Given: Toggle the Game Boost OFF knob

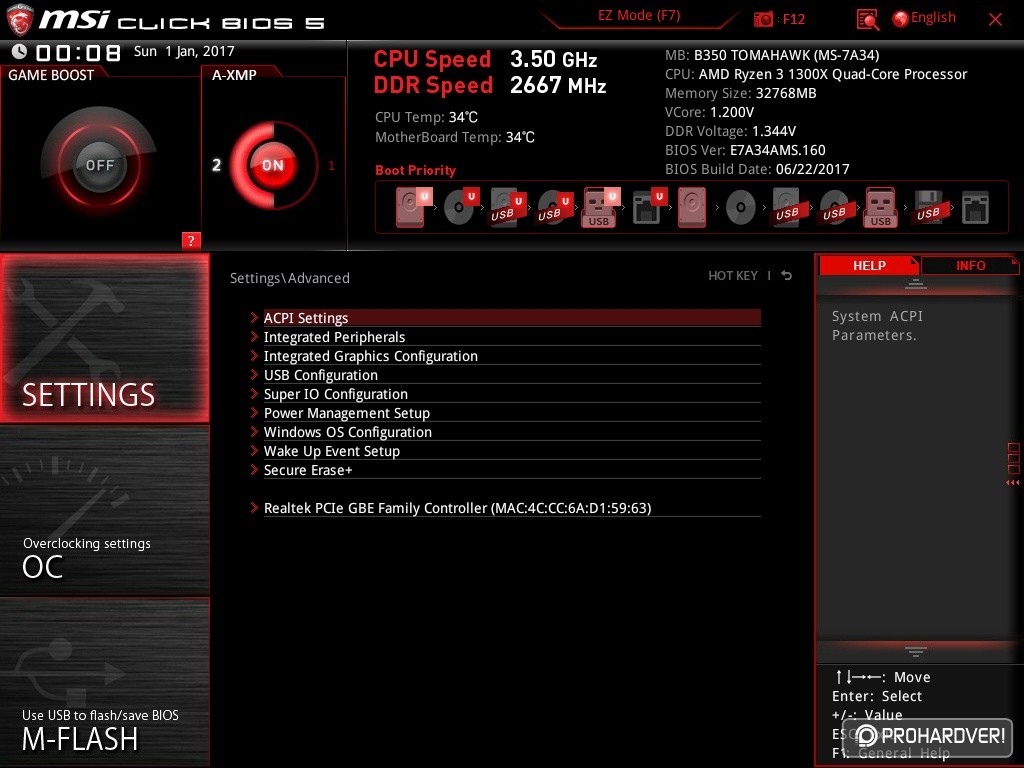Looking at the screenshot, I should click(x=99, y=165).
